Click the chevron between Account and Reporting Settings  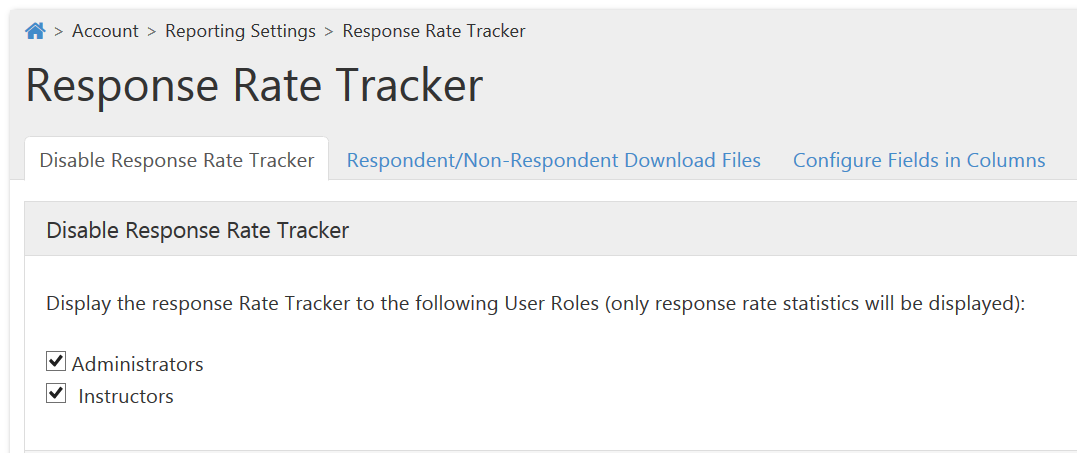[152, 32]
